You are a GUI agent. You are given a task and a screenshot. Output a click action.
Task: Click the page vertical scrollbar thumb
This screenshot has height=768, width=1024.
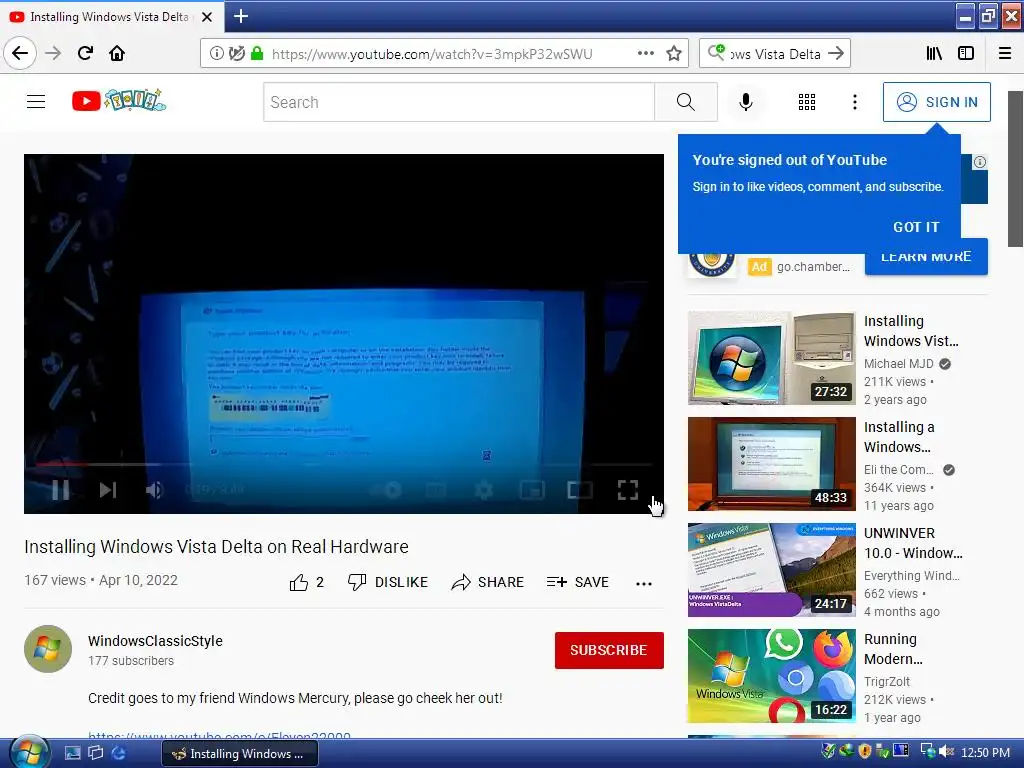[1015, 169]
